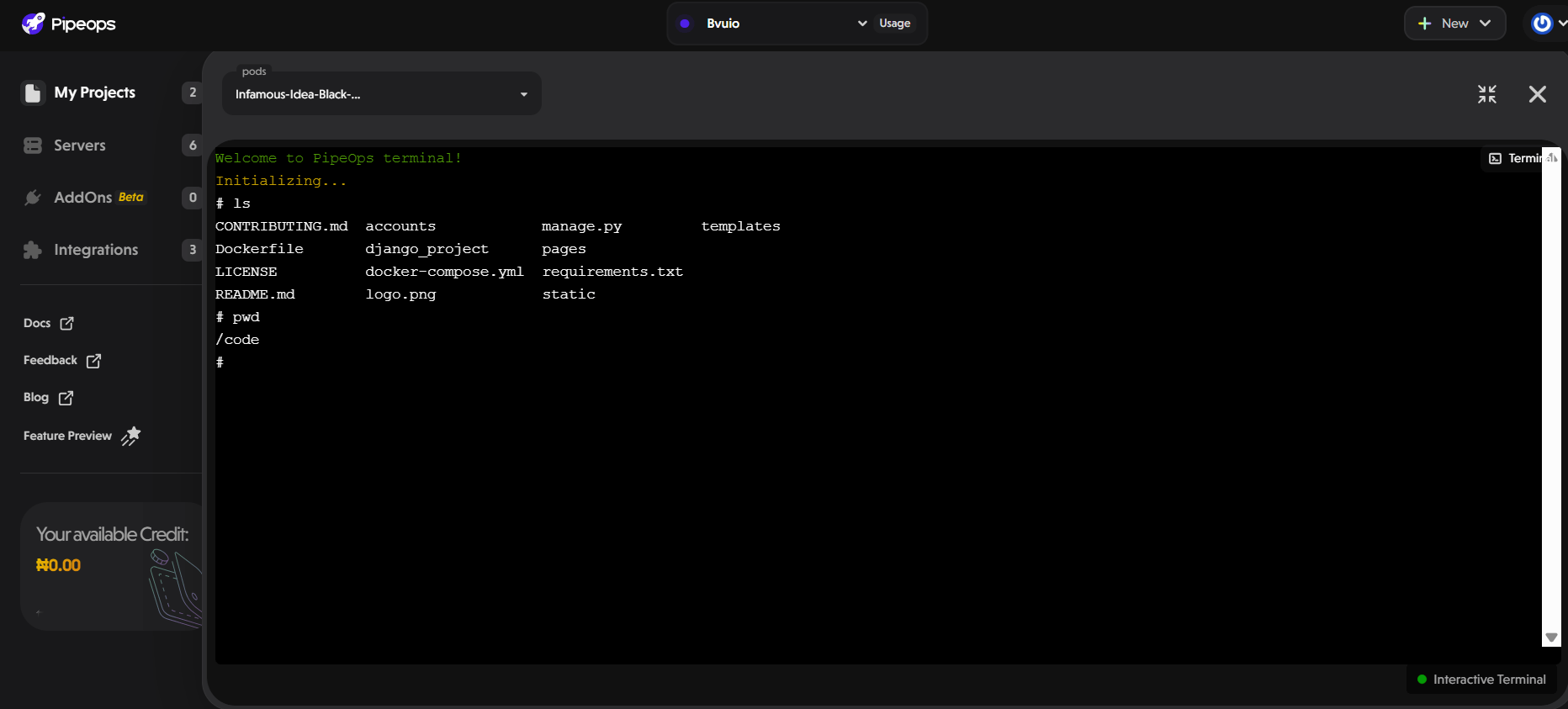Click the Blog external link icon
The image size is (1568, 709).
click(x=66, y=398)
